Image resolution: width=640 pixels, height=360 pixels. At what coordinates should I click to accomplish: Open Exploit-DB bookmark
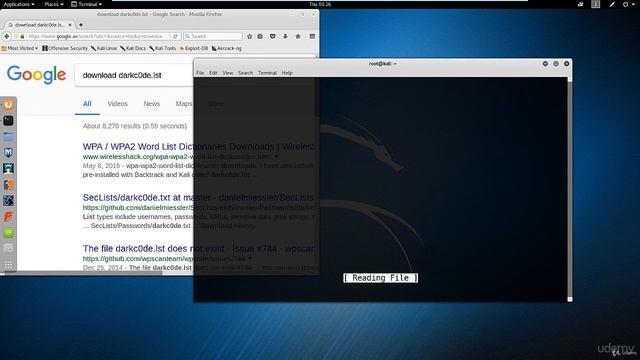pos(194,48)
